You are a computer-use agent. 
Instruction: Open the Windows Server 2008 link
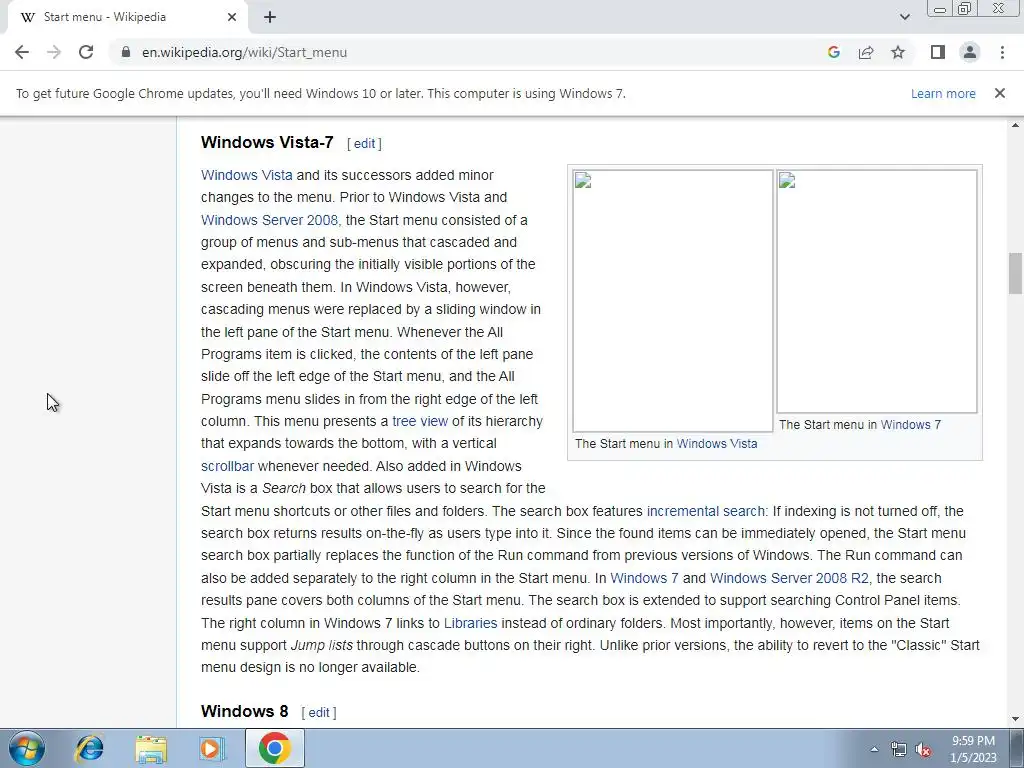pos(271,220)
